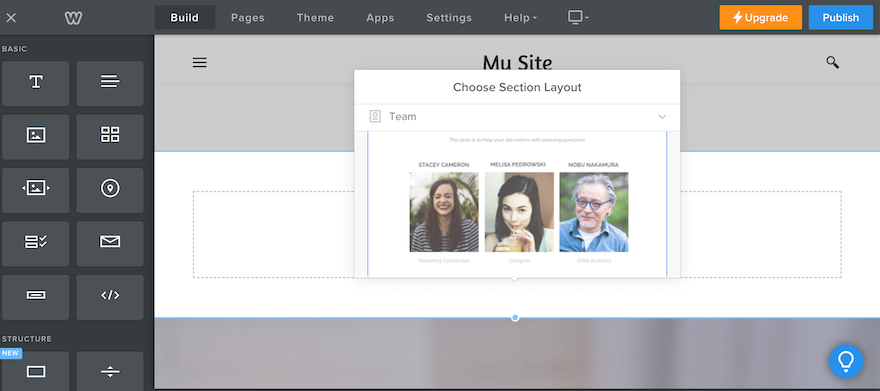Choose the Button element
This screenshot has height=391, width=880.
(36, 296)
